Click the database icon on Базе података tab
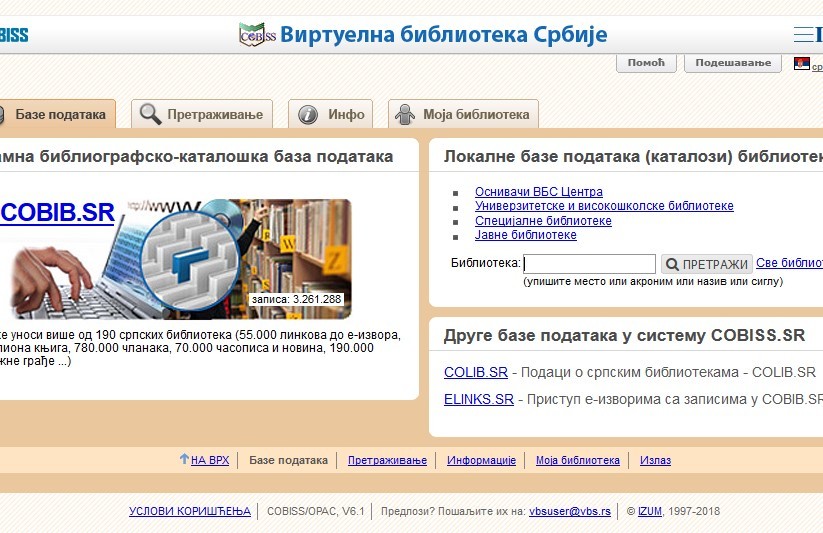This screenshot has width=823, height=533. point(3,114)
